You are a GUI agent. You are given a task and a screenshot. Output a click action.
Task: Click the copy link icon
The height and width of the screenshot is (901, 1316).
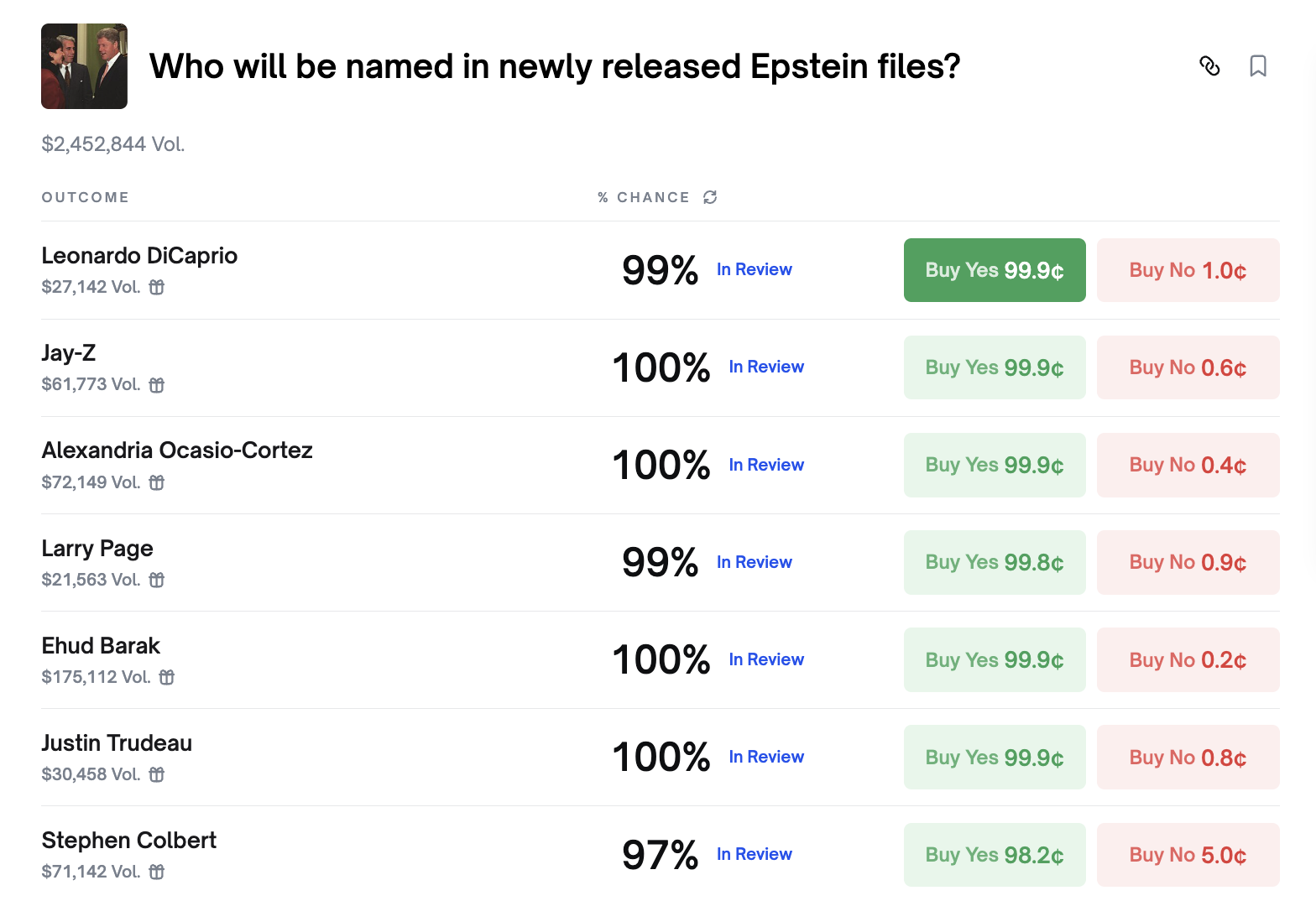tap(1209, 65)
